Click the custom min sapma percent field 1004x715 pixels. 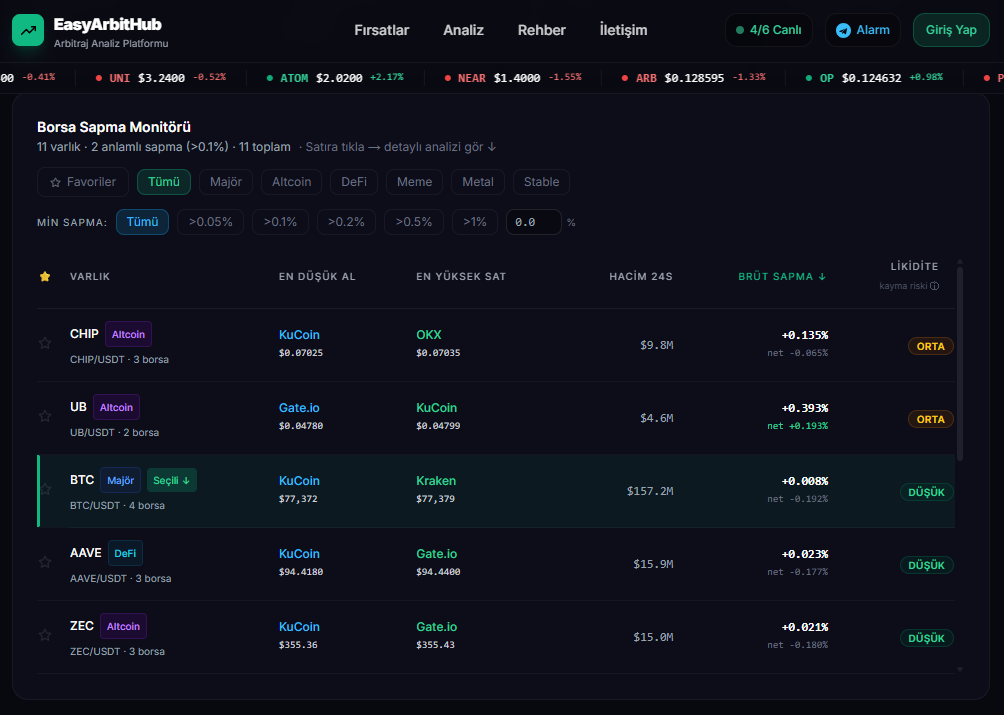point(534,222)
